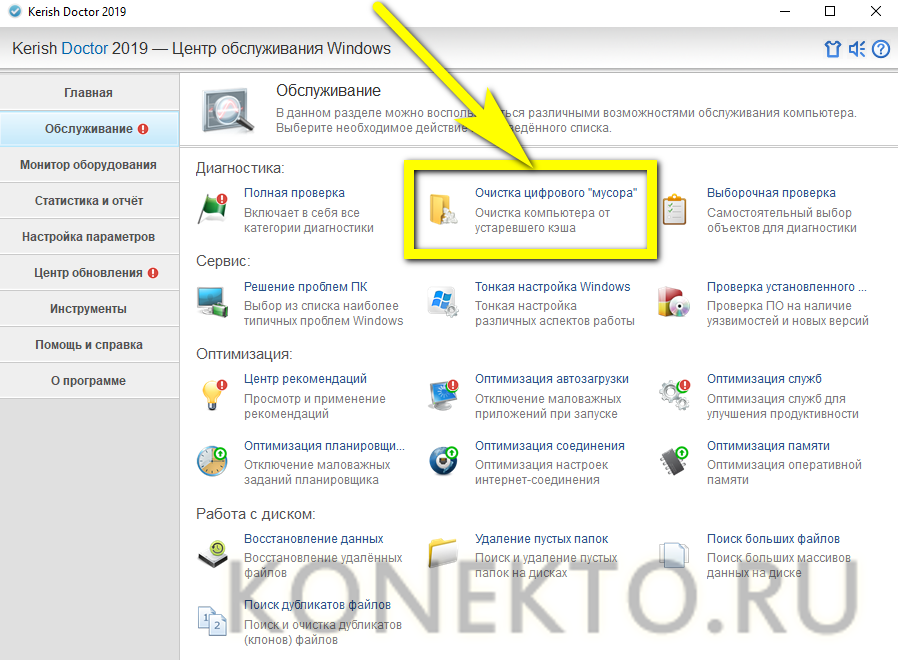Click the Оптимизация планировщика clock icon
Image resolution: width=898 pixels, height=660 pixels.
212,462
